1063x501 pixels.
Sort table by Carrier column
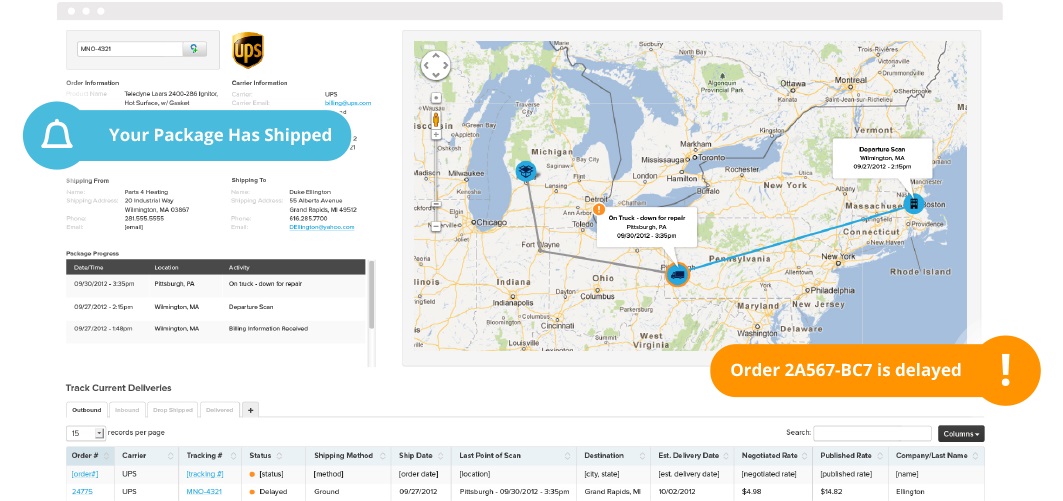click(x=146, y=456)
